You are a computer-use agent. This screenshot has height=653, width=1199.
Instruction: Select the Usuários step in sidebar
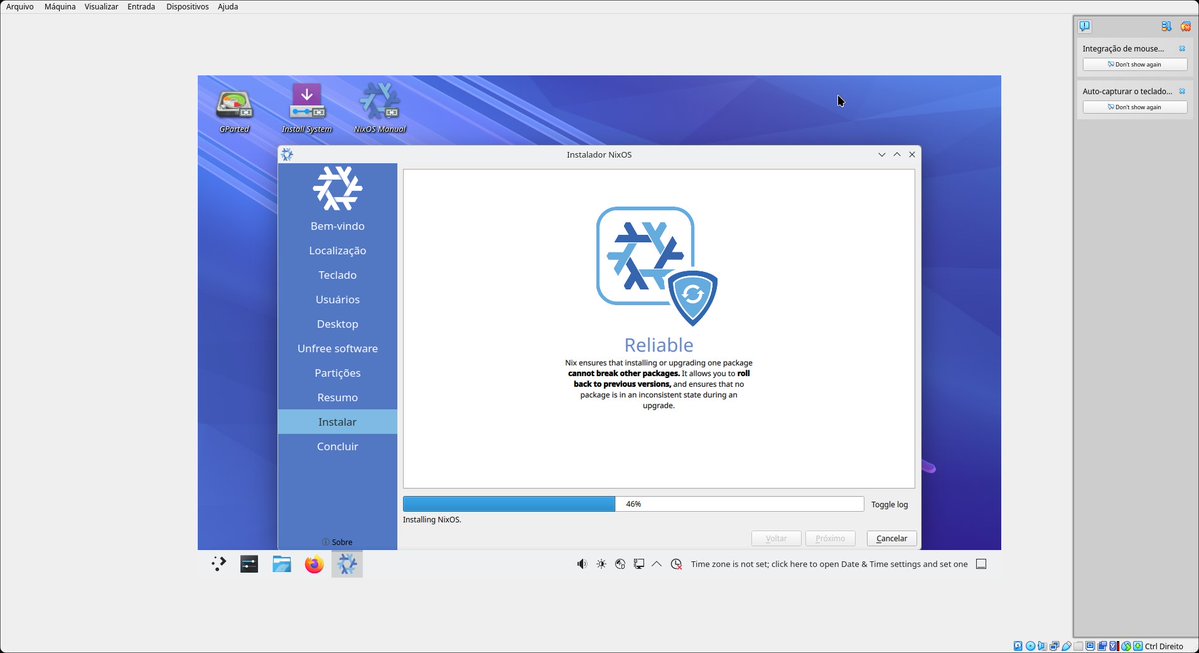[337, 300]
